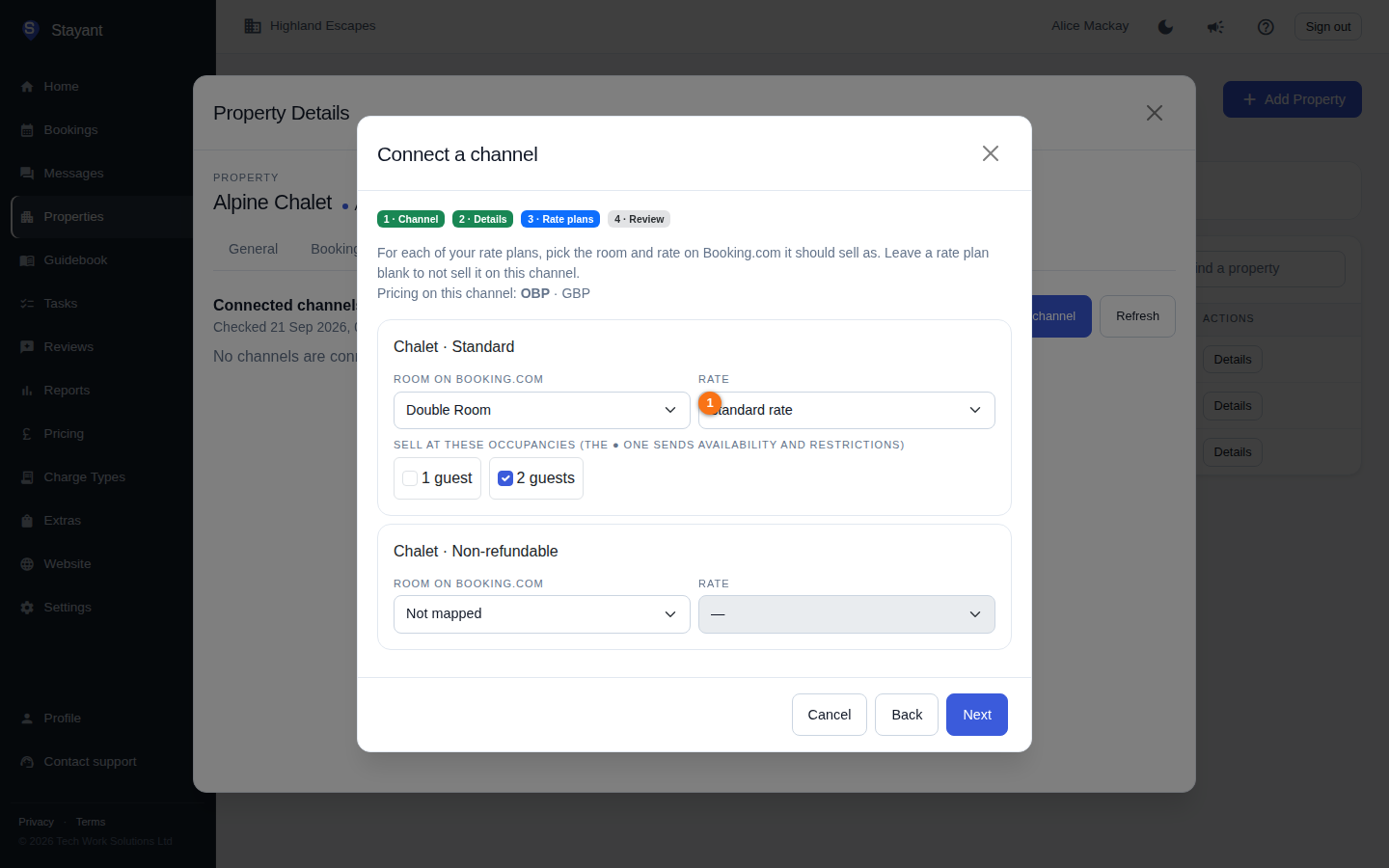Image resolution: width=1389 pixels, height=868 pixels.
Task: Click the Messages chat icon
Action: (x=27, y=174)
